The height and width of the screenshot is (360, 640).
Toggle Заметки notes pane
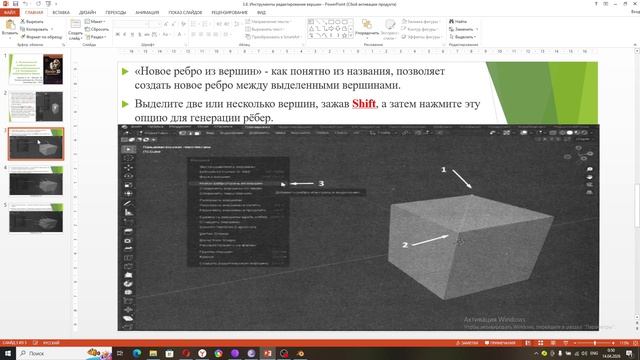(x=467, y=343)
